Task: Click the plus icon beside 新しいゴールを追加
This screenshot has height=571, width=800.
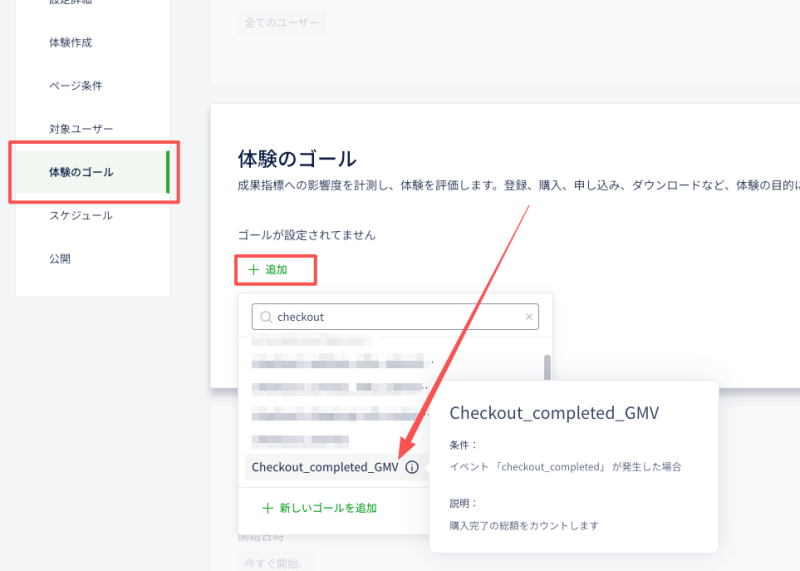Action: click(267, 508)
